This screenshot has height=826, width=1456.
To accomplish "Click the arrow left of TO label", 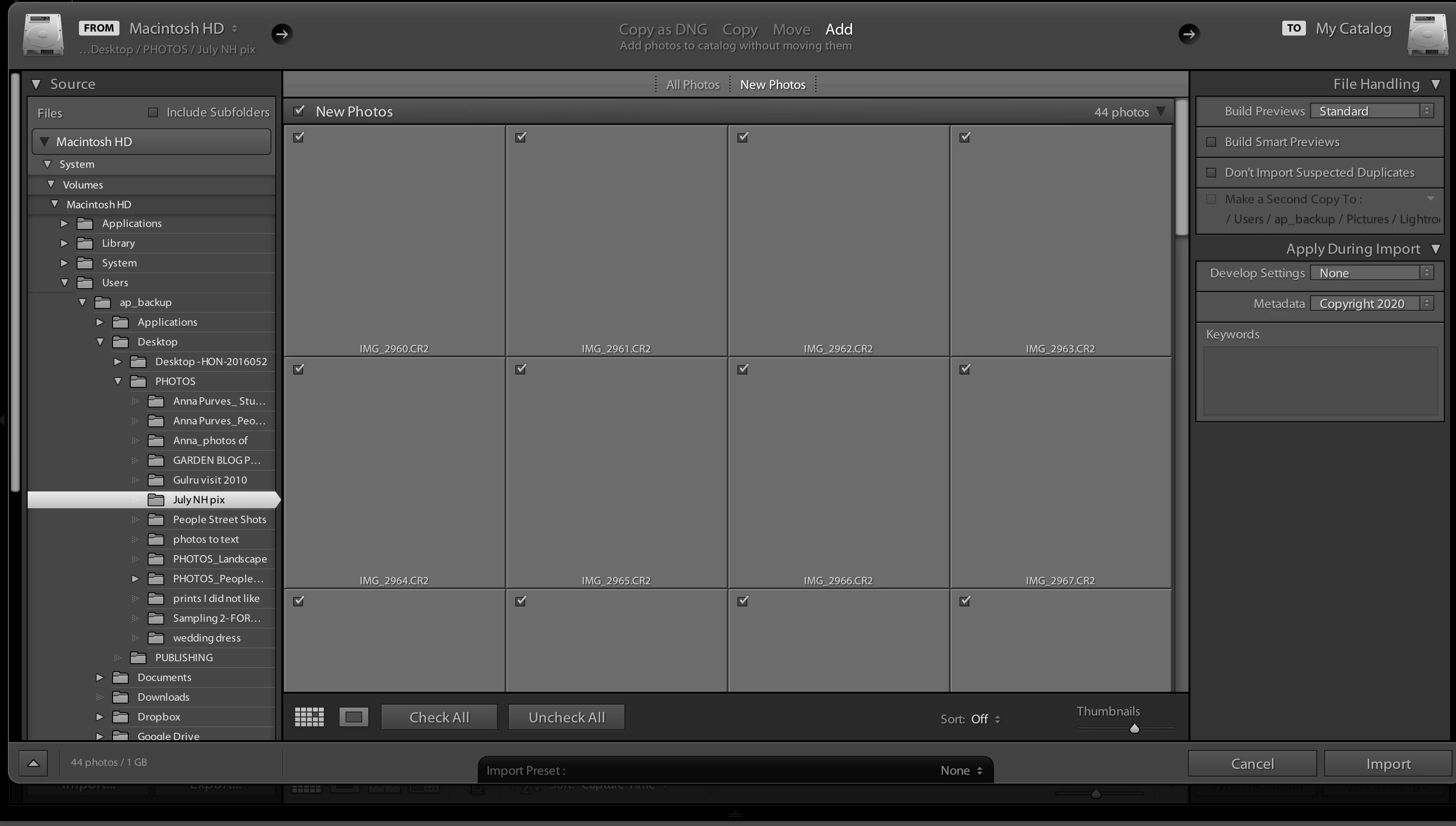I will [1189, 34].
